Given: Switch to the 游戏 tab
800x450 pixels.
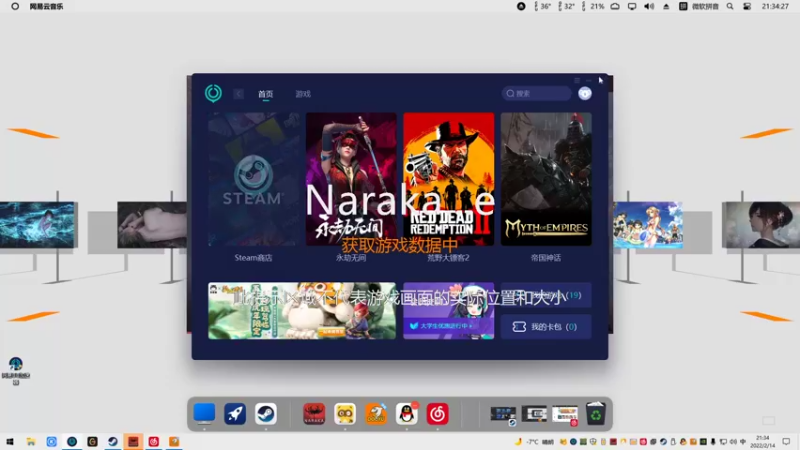Looking at the screenshot, I should [x=303, y=94].
